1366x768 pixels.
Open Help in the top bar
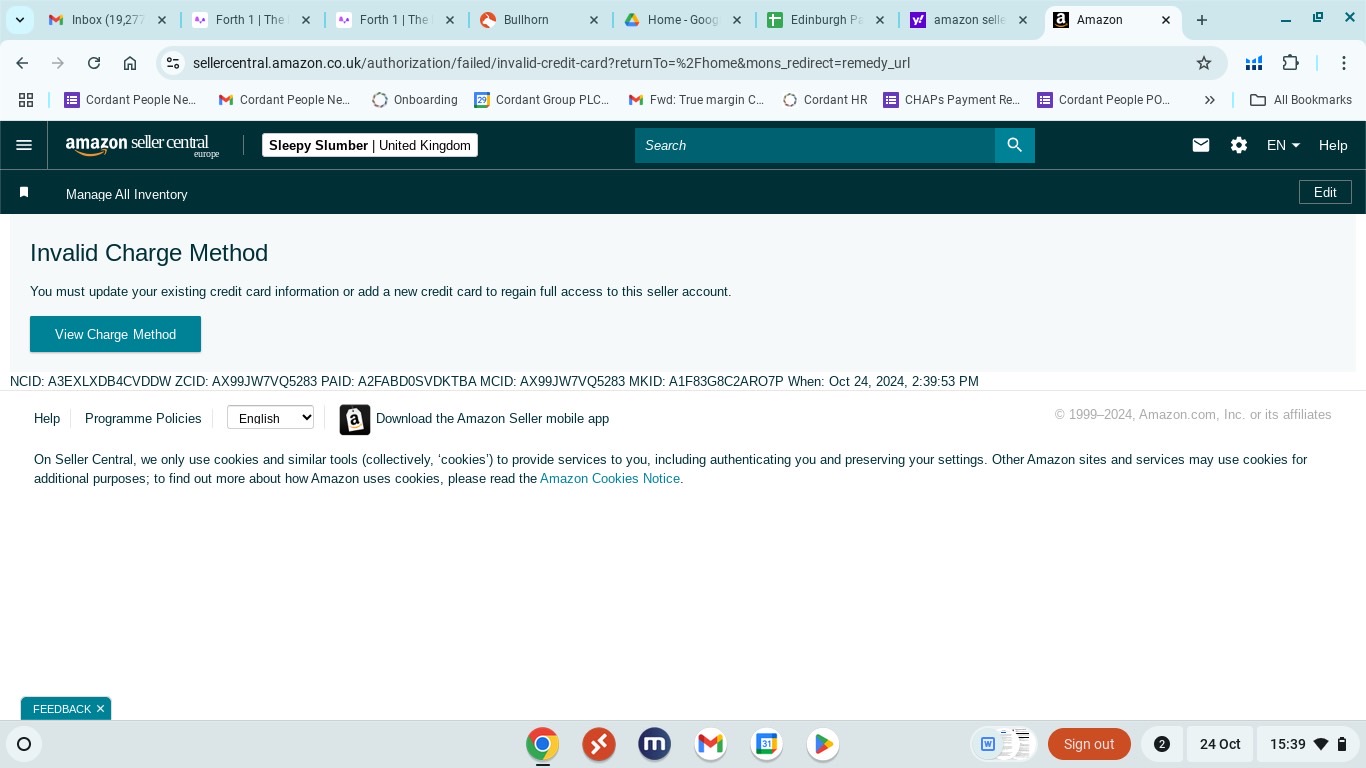point(1333,145)
